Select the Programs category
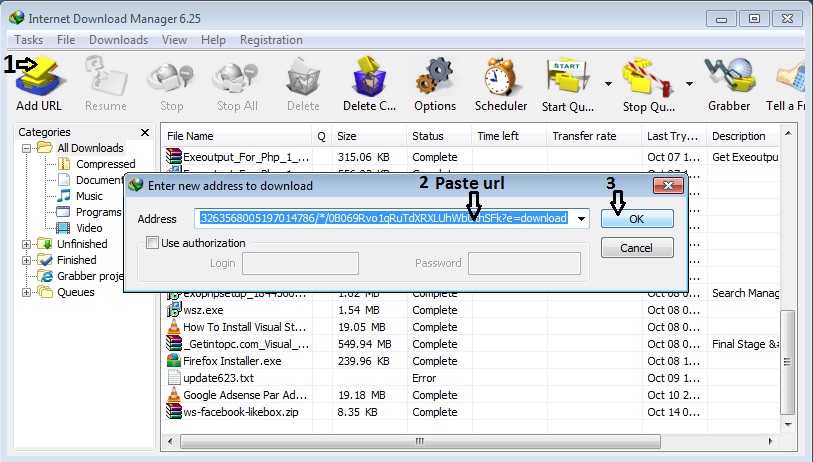 (x=99, y=212)
